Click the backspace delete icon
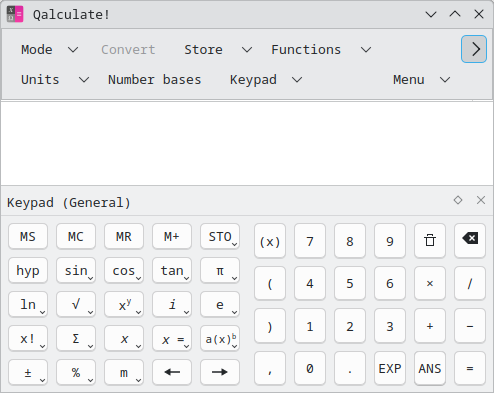Screen dimensions: 494x393 pos(470,241)
